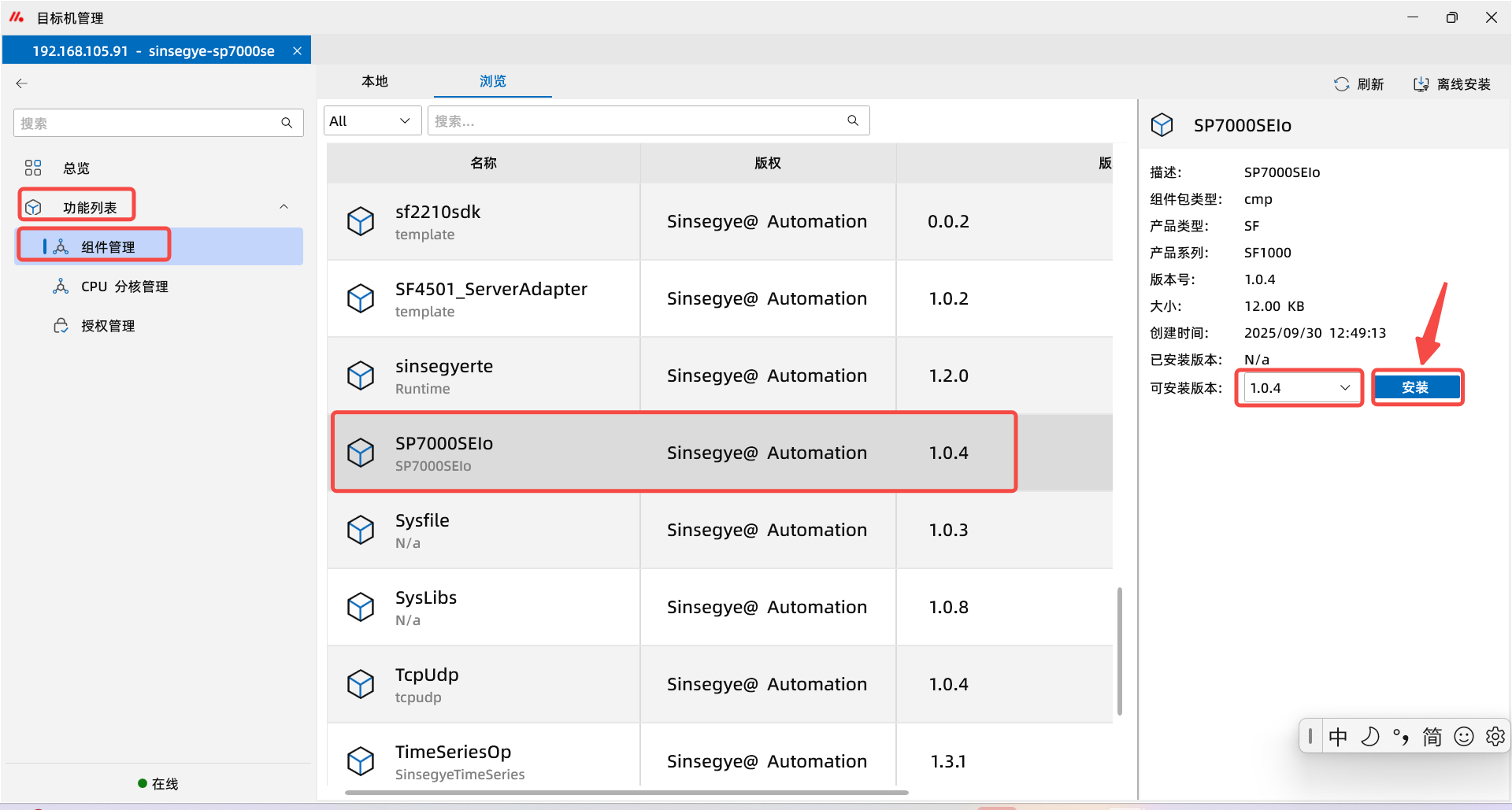
Task: Click the sidebar search input field
Action: click(x=148, y=124)
